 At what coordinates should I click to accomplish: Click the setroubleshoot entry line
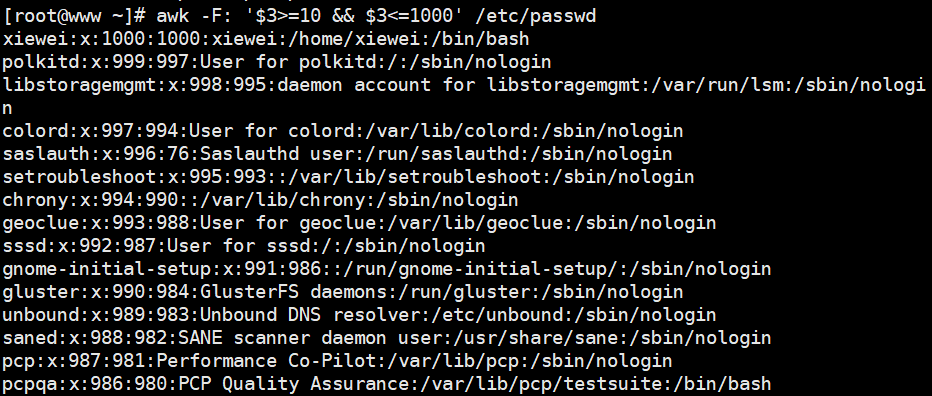(x=348, y=177)
